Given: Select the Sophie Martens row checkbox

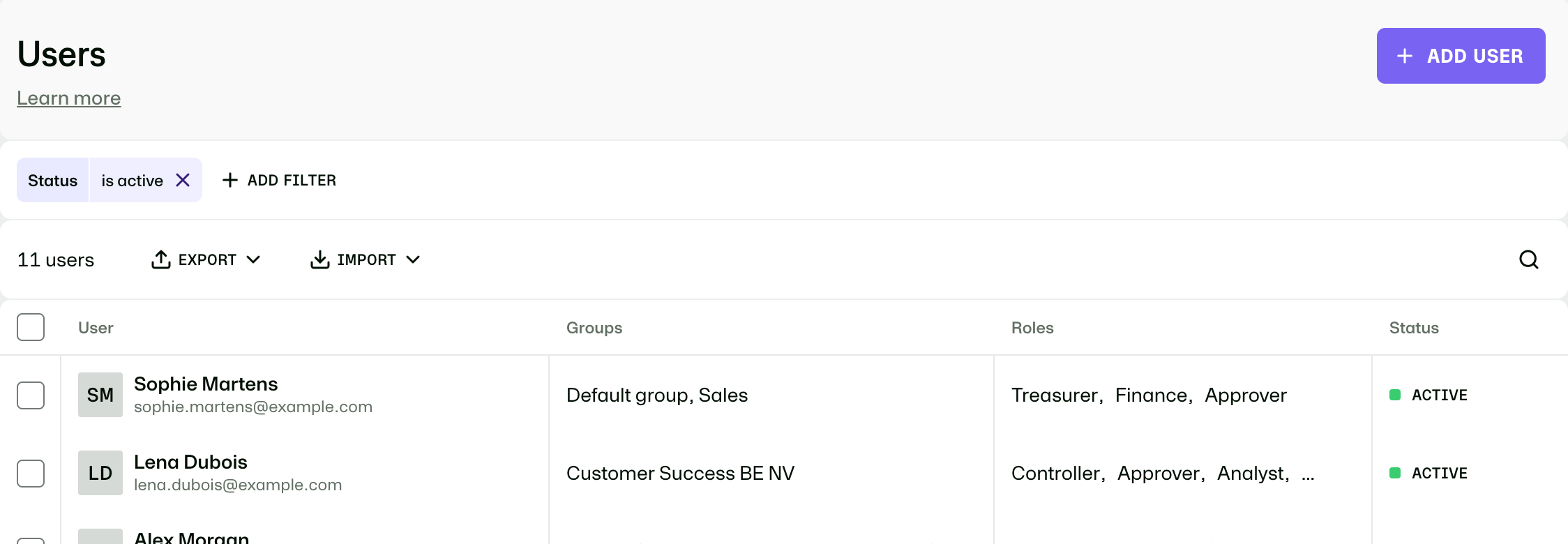Looking at the screenshot, I should tap(31, 395).
